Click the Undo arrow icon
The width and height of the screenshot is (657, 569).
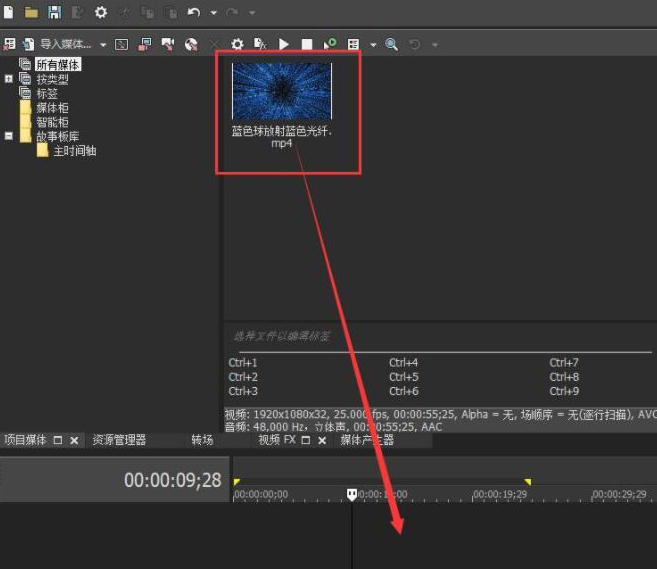pos(194,12)
